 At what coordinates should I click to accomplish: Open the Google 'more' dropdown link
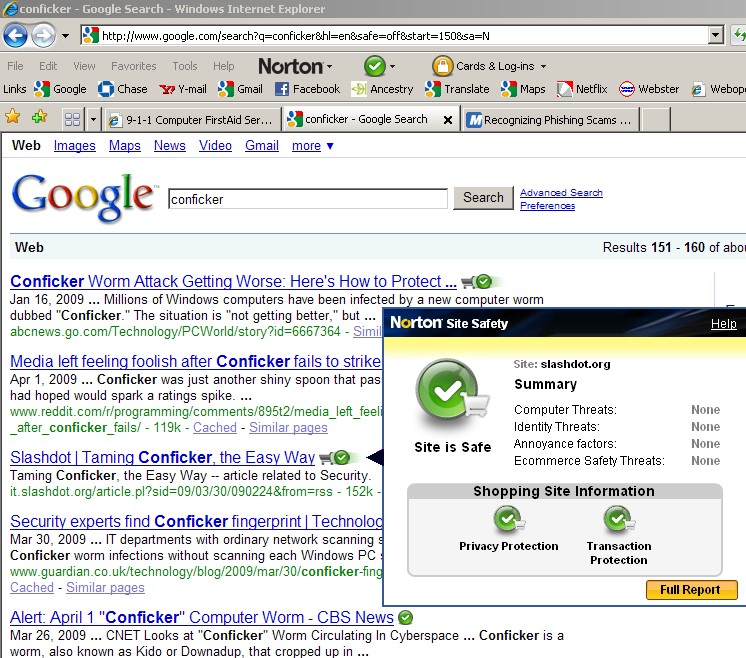[312, 146]
